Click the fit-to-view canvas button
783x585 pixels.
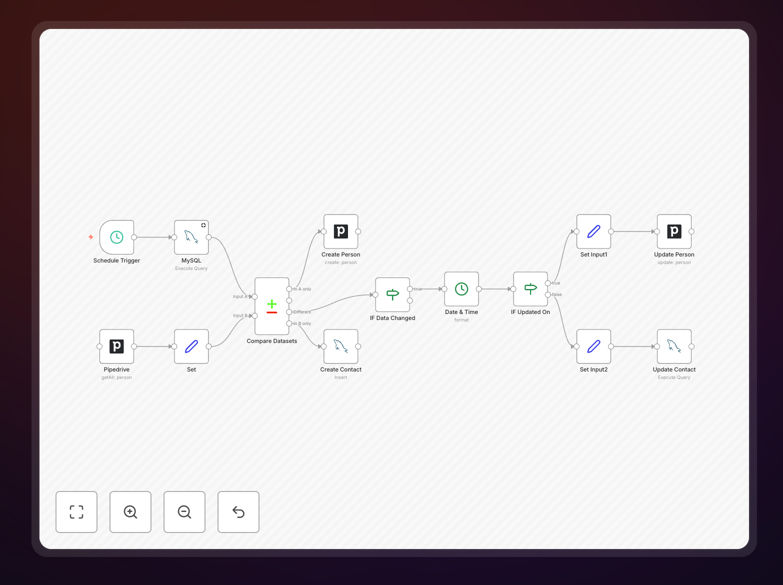click(76, 512)
